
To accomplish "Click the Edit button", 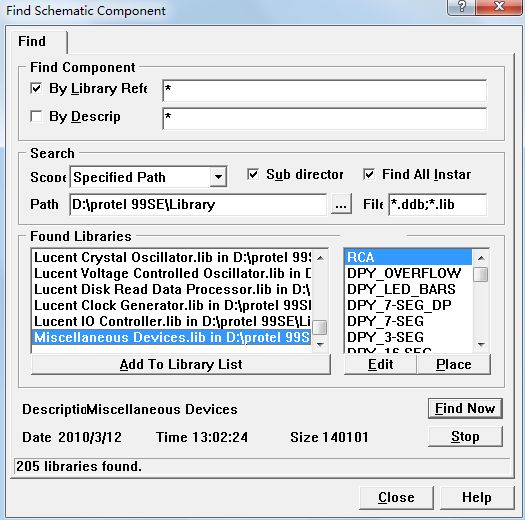I will coord(380,364).
